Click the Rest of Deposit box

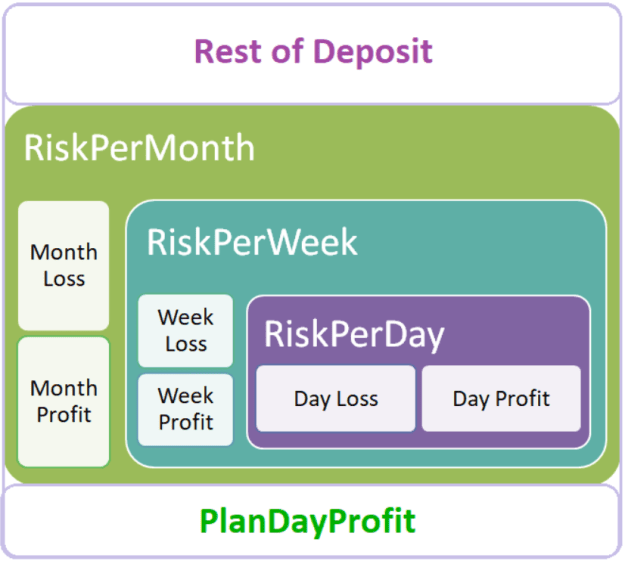coord(312,54)
